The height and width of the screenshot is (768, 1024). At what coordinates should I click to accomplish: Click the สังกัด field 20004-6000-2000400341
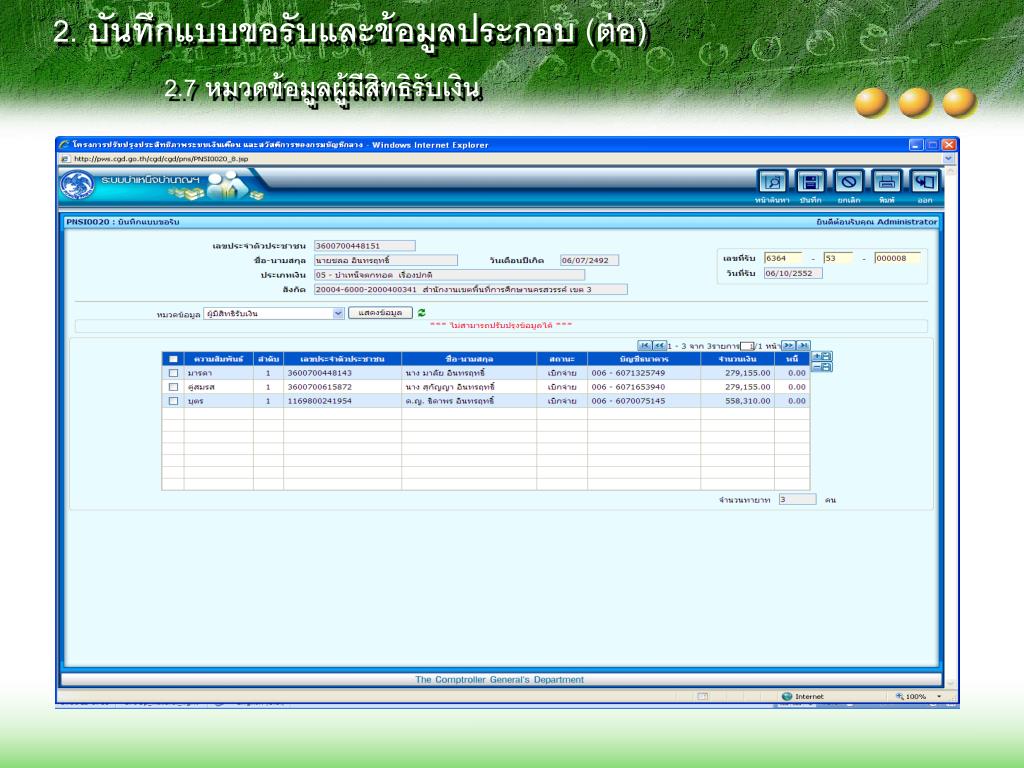(x=470, y=289)
